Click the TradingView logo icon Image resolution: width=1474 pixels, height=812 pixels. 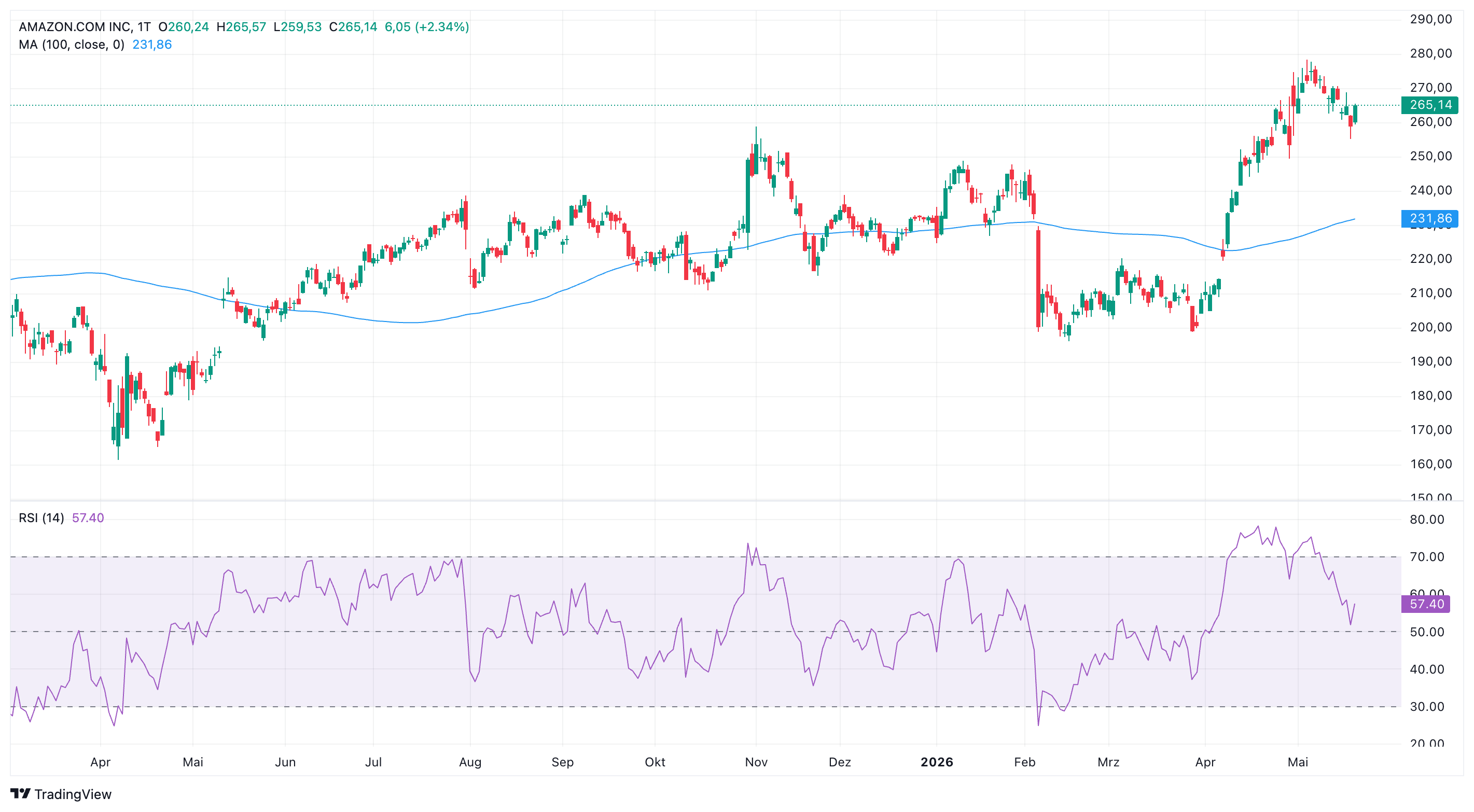coord(21,794)
